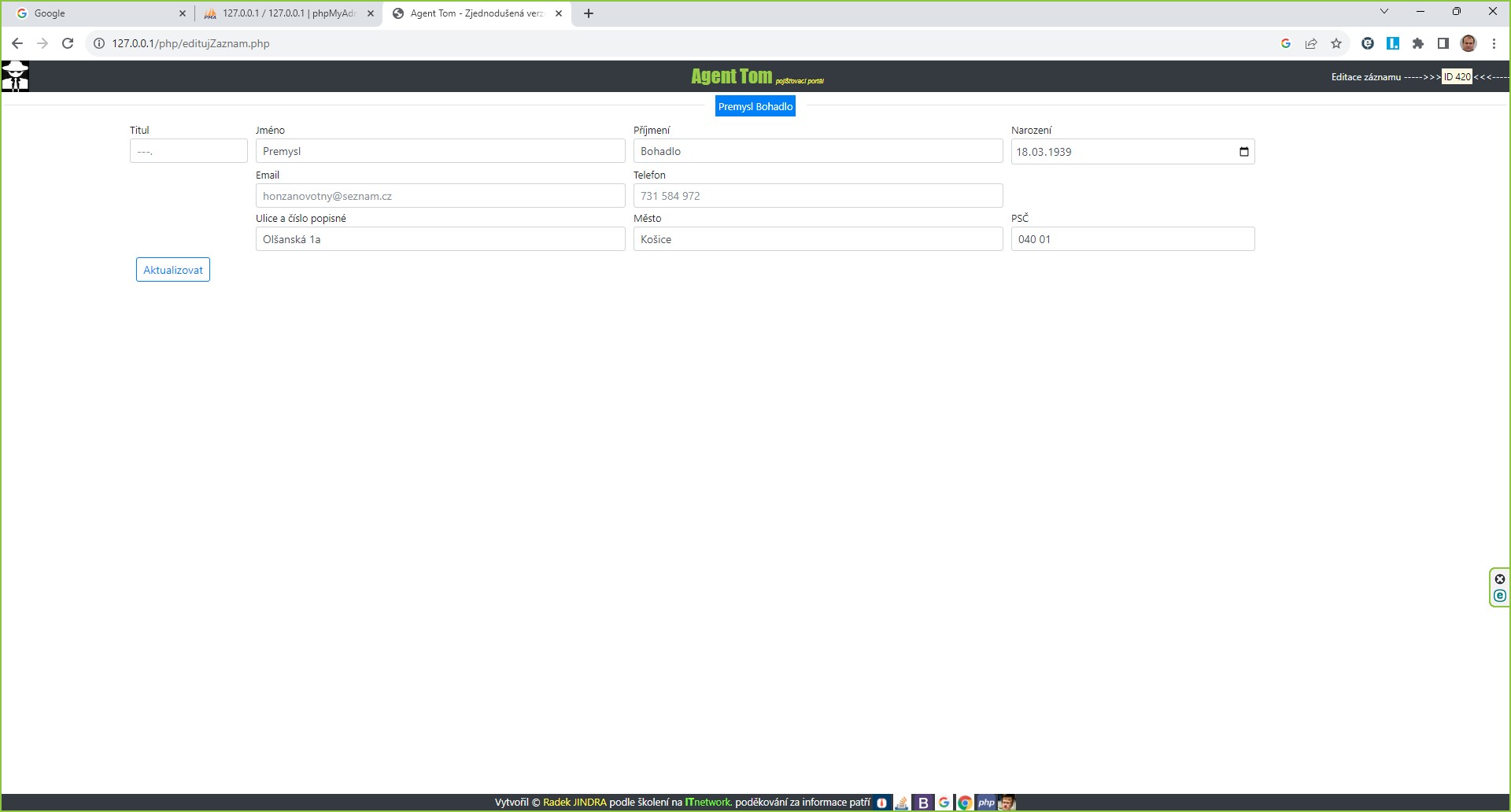Open the calendar picker in Narození field
Screen dimensions: 1511x812
point(1243,152)
